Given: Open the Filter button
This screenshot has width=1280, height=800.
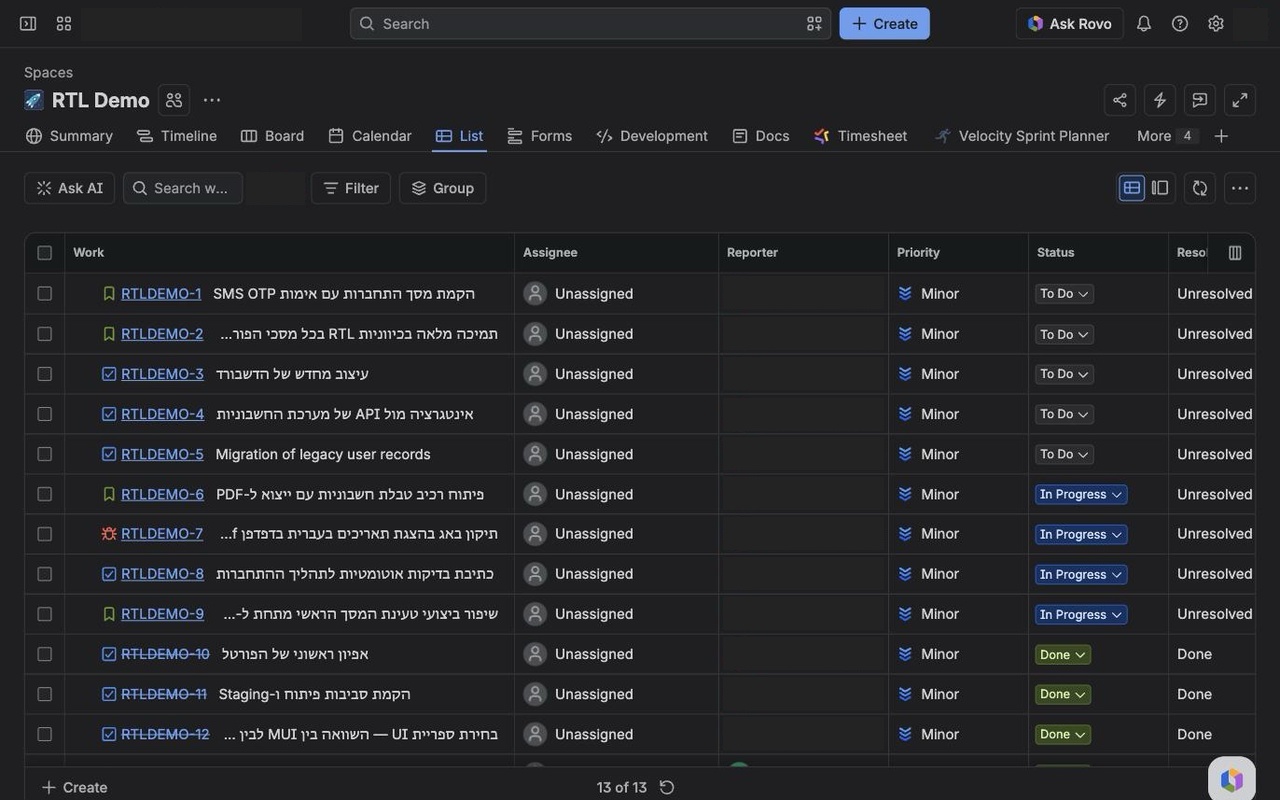Looking at the screenshot, I should 351,188.
